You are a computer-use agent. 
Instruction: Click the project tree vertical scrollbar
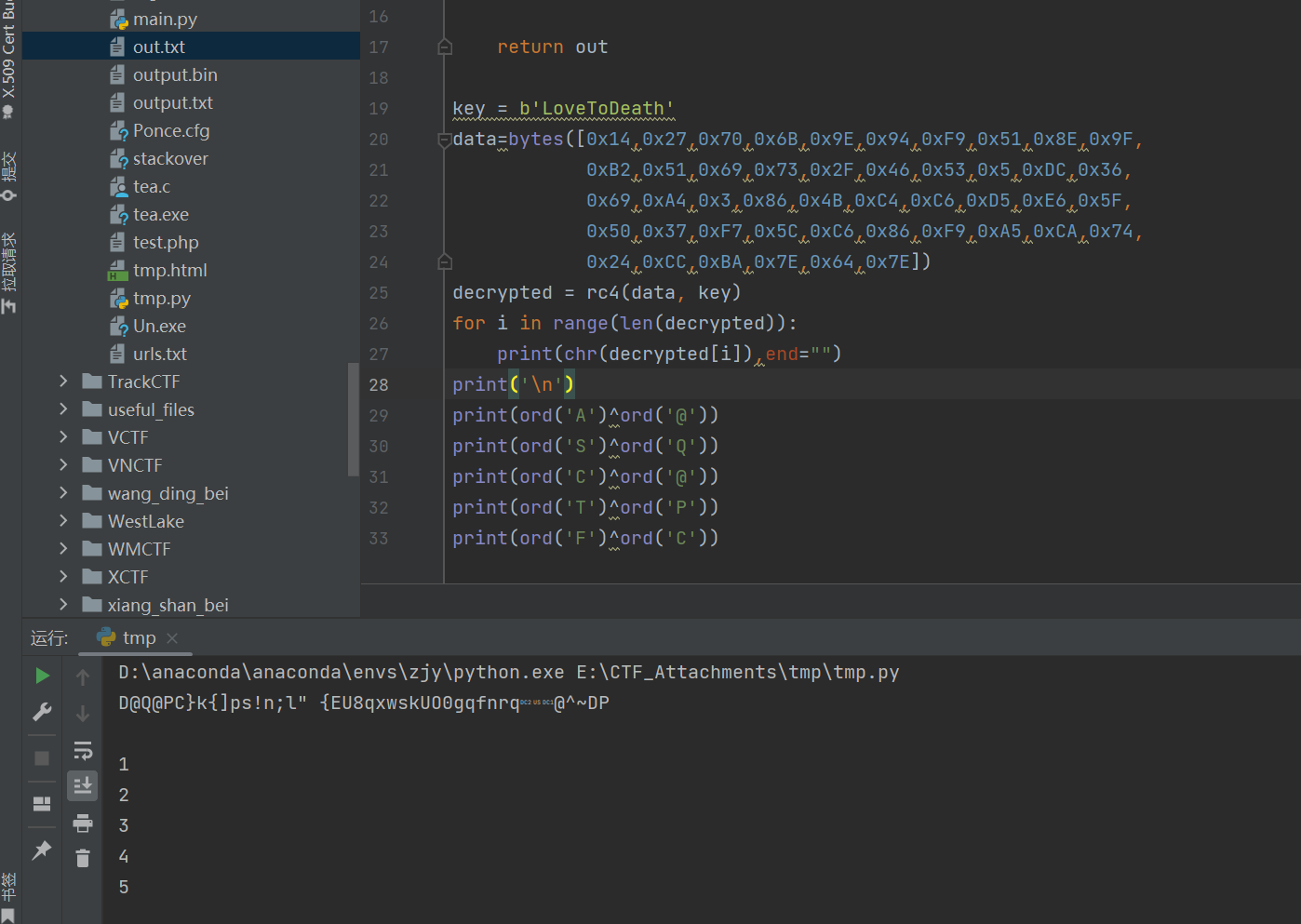[353, 419]
